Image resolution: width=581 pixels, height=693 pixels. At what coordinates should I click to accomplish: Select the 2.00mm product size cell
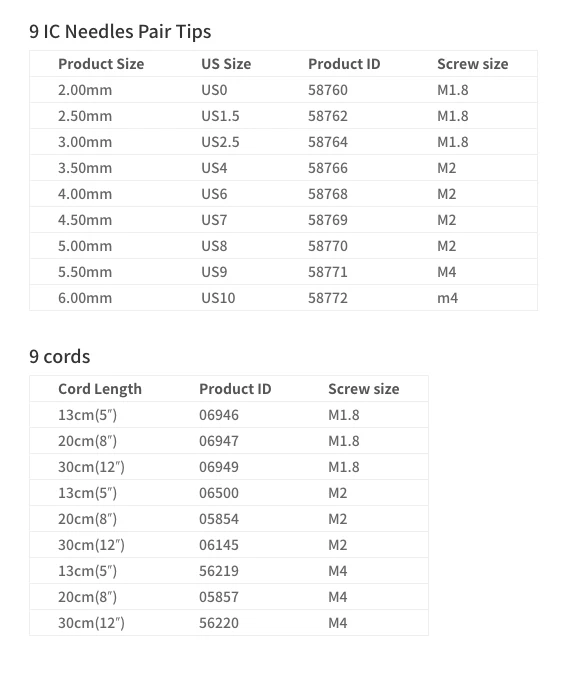coord(85,90)
